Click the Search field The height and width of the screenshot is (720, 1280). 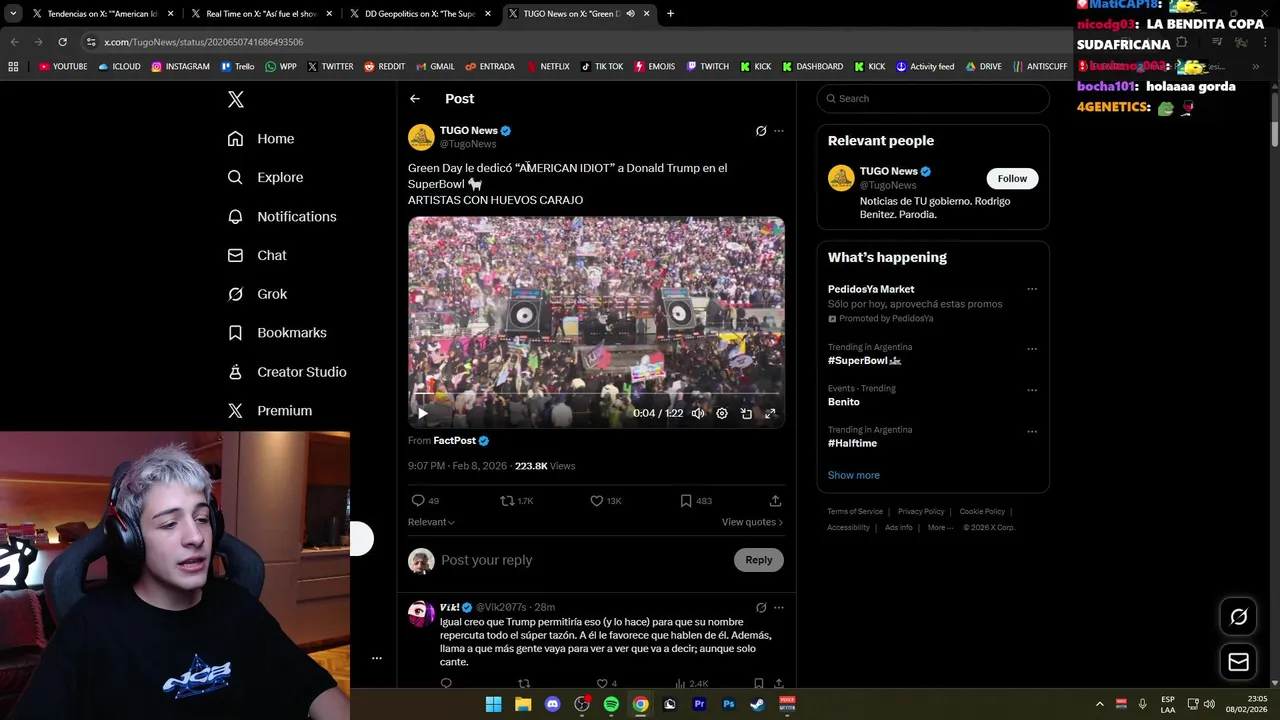[933, 98]
